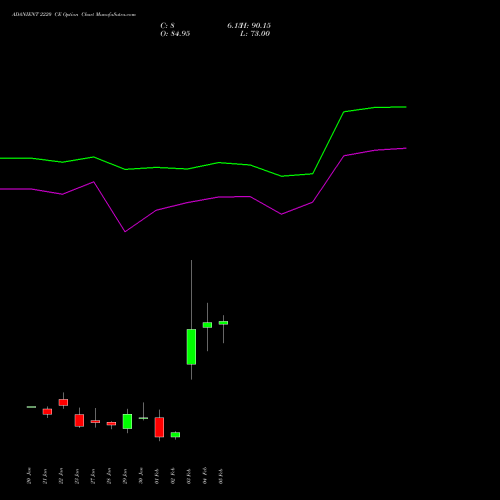Click the 27 Jan axis date label

93,476
